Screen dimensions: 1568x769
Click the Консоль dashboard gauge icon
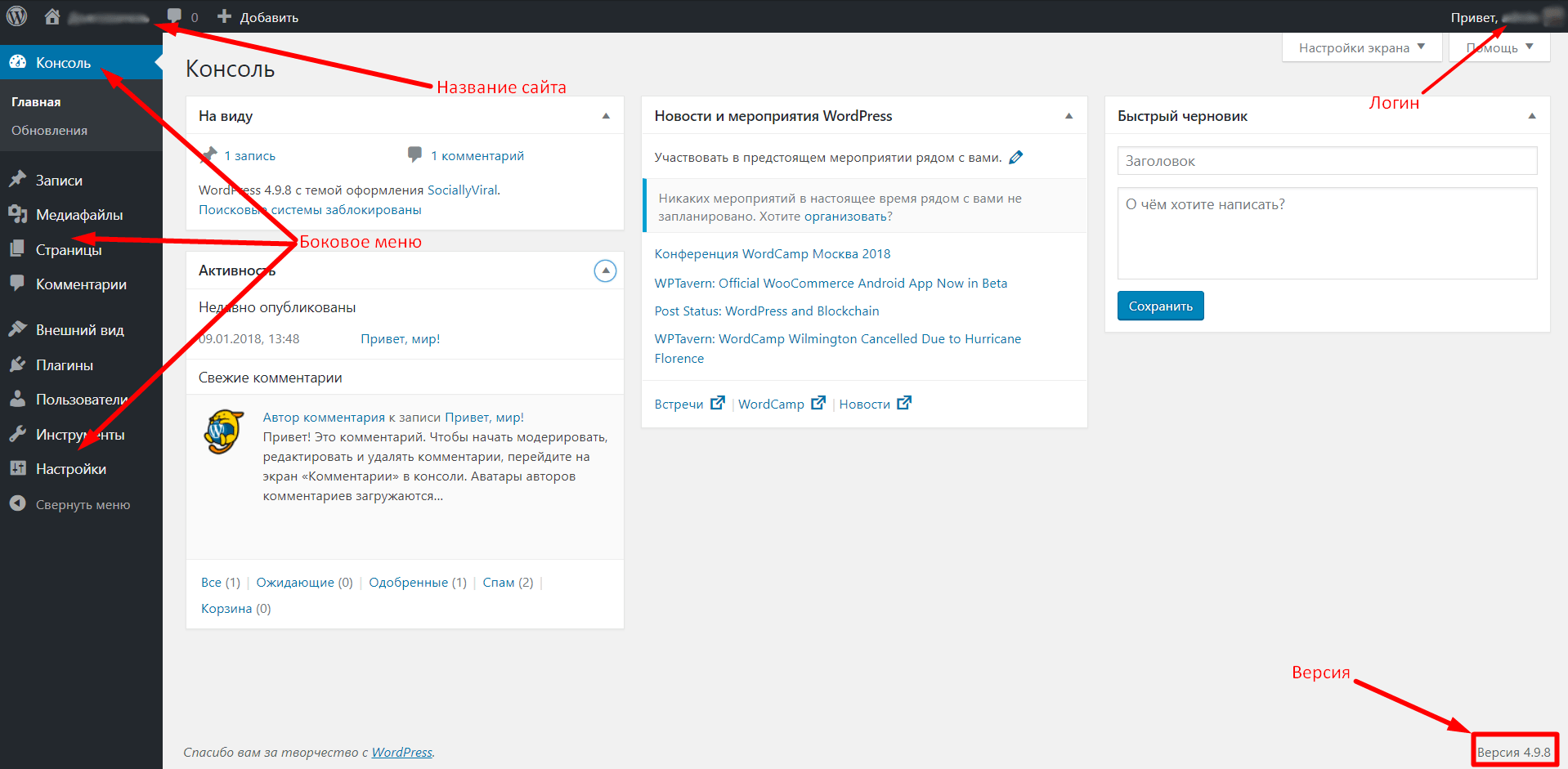(x=17, y=62)
